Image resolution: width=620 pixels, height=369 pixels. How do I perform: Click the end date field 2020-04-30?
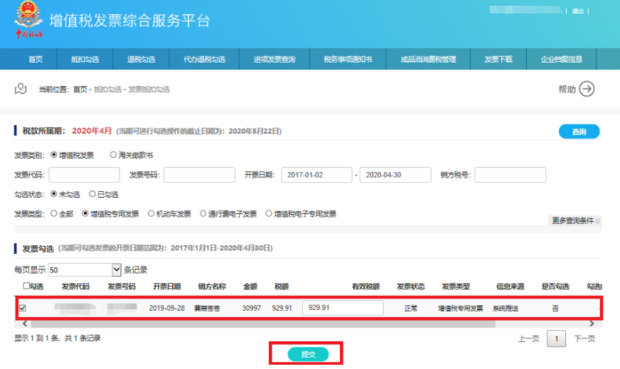(395, 175)
